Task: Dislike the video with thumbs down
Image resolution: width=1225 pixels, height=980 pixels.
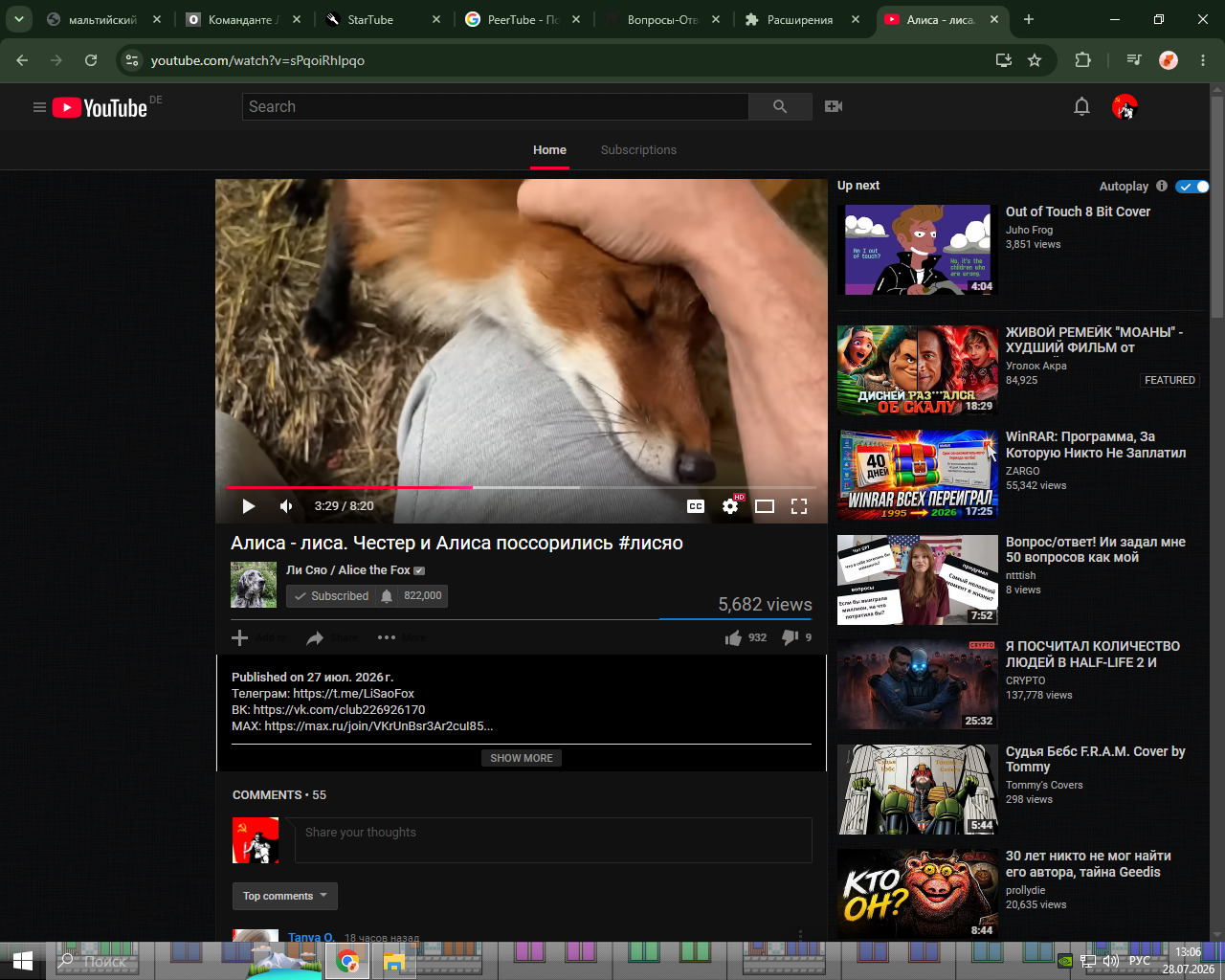Action: coord(790,637)
